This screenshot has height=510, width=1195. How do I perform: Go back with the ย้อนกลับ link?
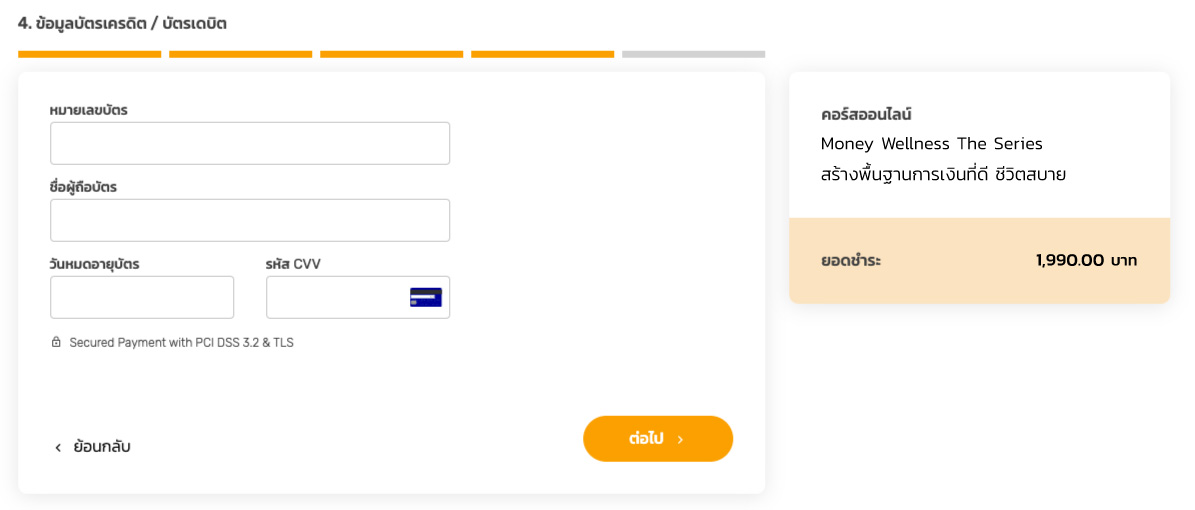pos(101,447)
